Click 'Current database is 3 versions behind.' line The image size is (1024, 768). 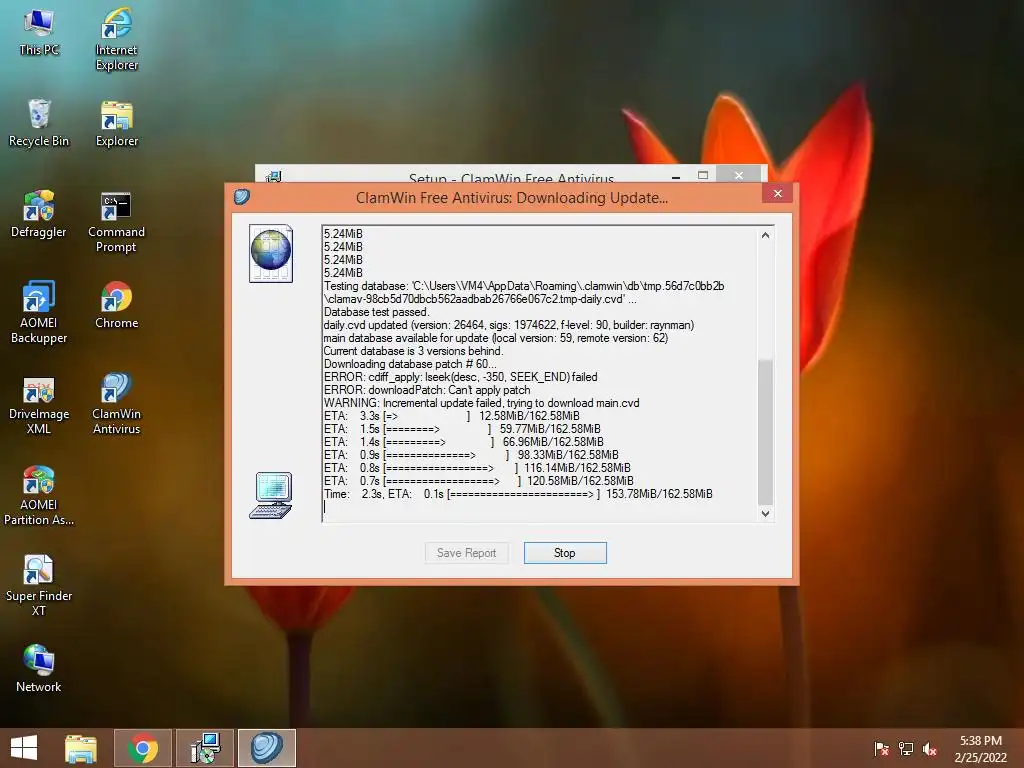click(413, 351)
